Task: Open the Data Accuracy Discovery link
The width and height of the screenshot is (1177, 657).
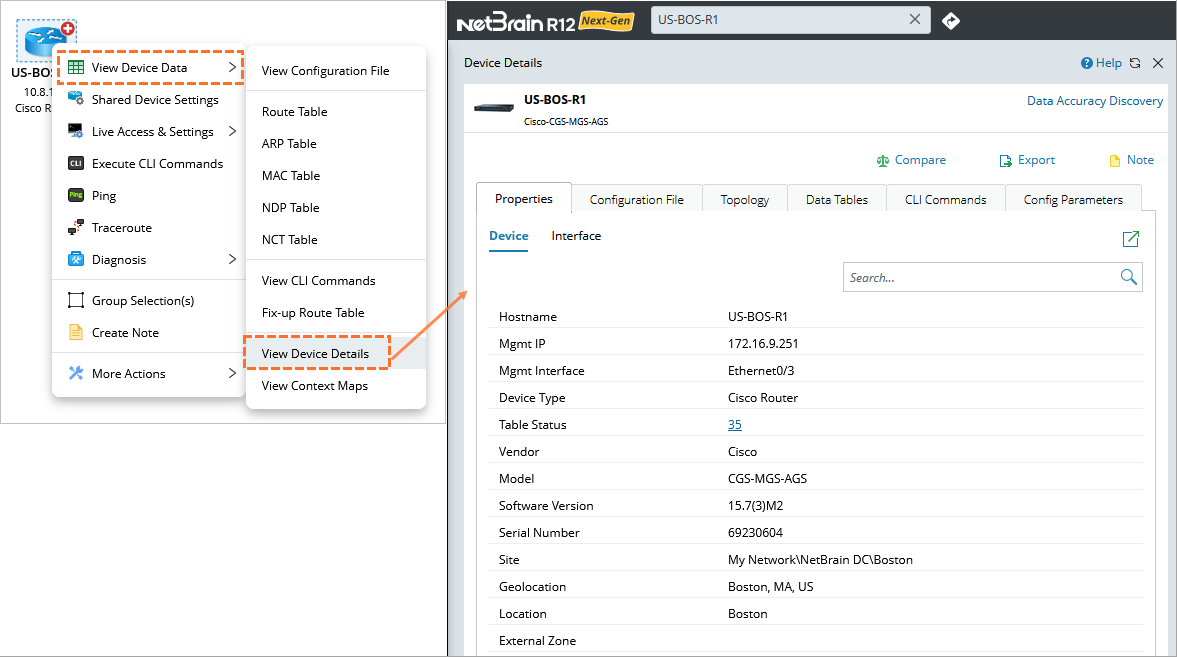Action: (x=1094, y=101)
